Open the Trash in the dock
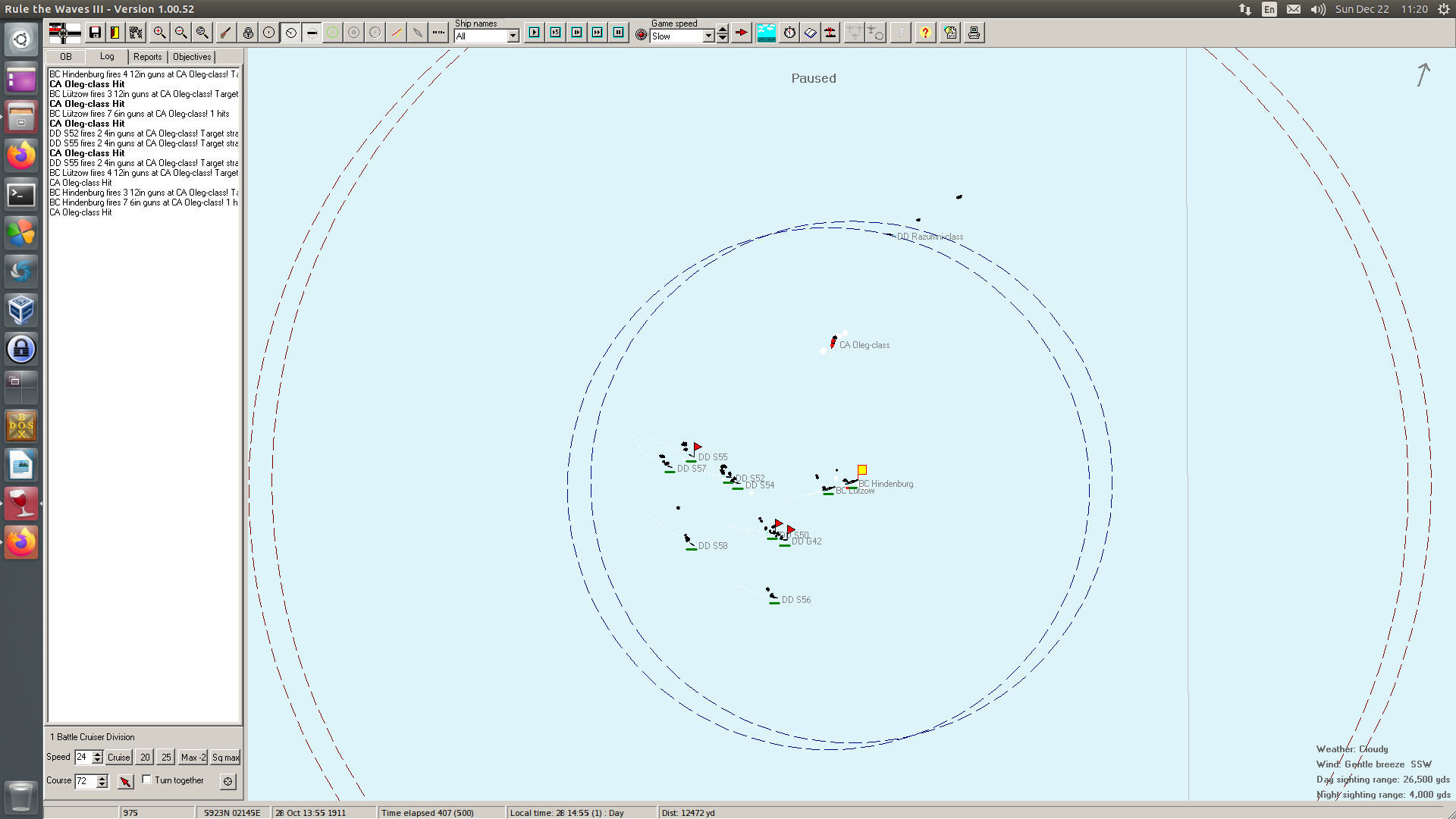 point(21,797)
